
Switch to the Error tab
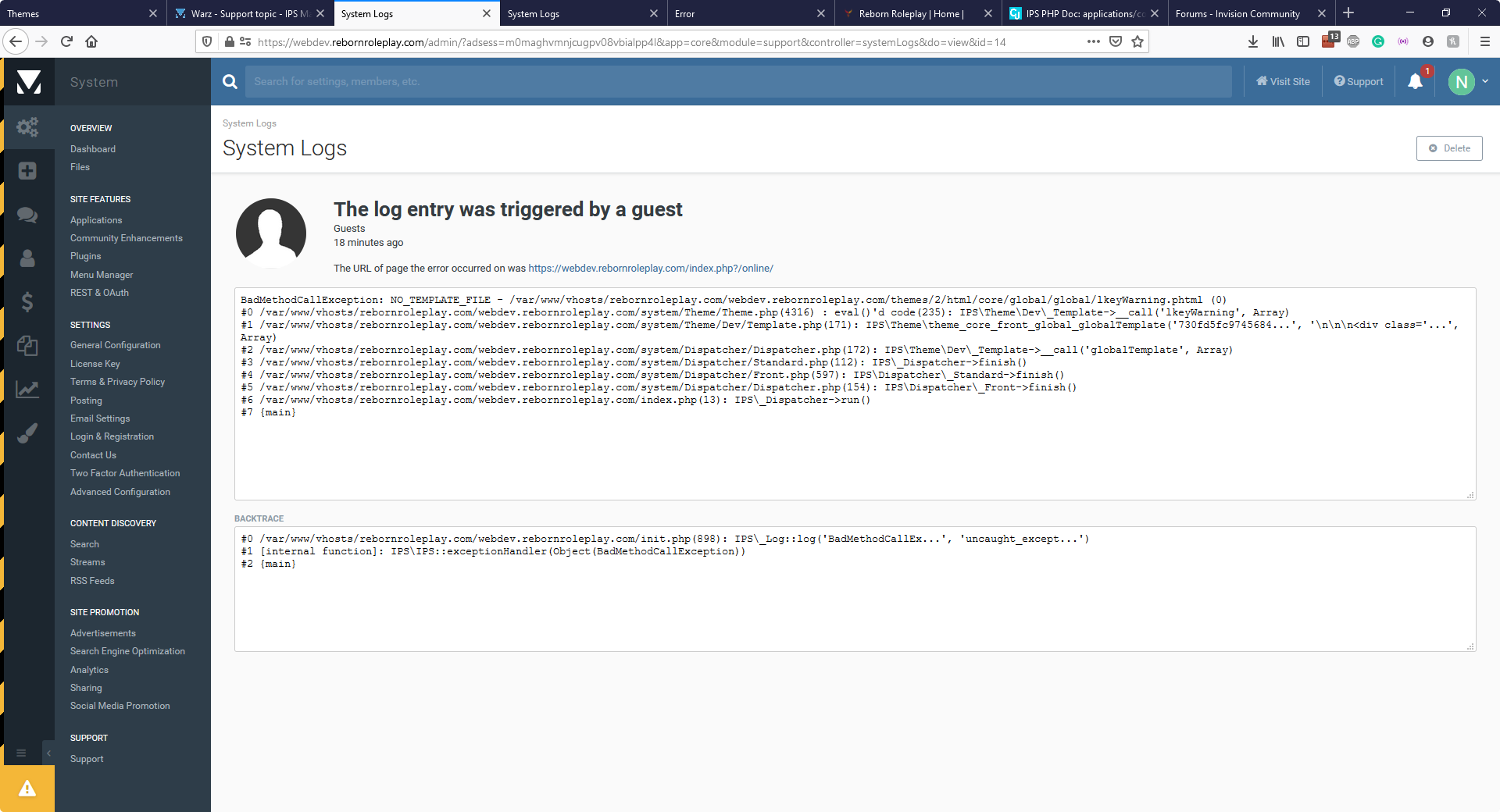[x=750, y=13]
